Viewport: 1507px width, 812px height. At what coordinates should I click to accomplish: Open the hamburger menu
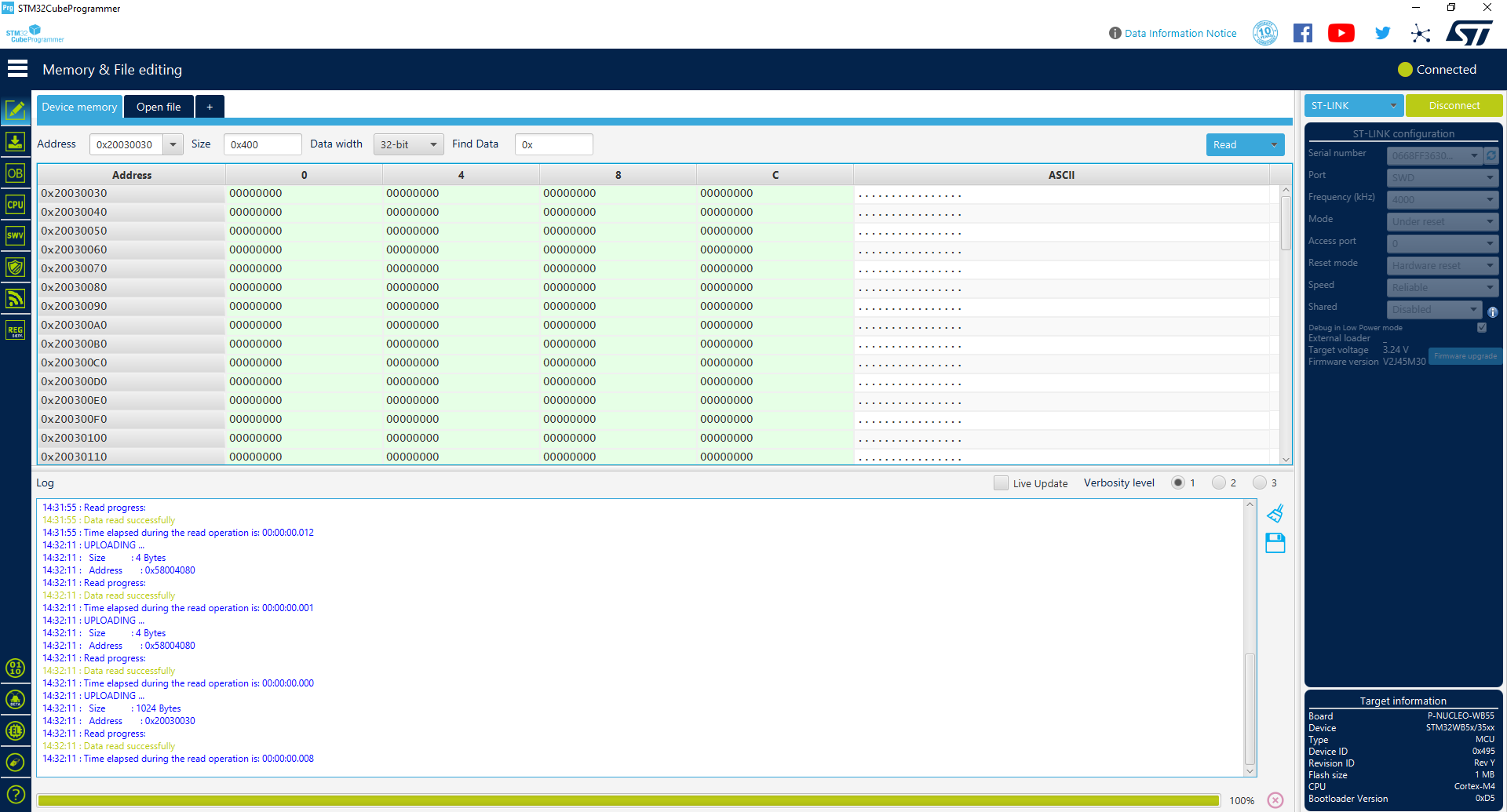point(17,68)
